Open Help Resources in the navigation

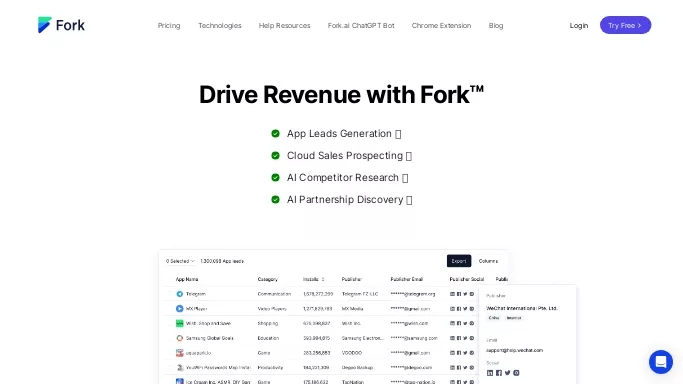tap(284, 26)
